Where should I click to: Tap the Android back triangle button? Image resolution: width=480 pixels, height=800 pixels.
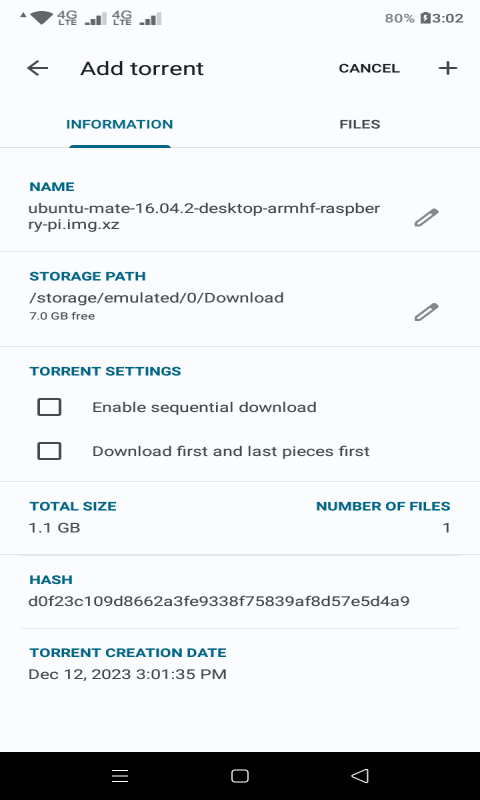click(360, 776)
